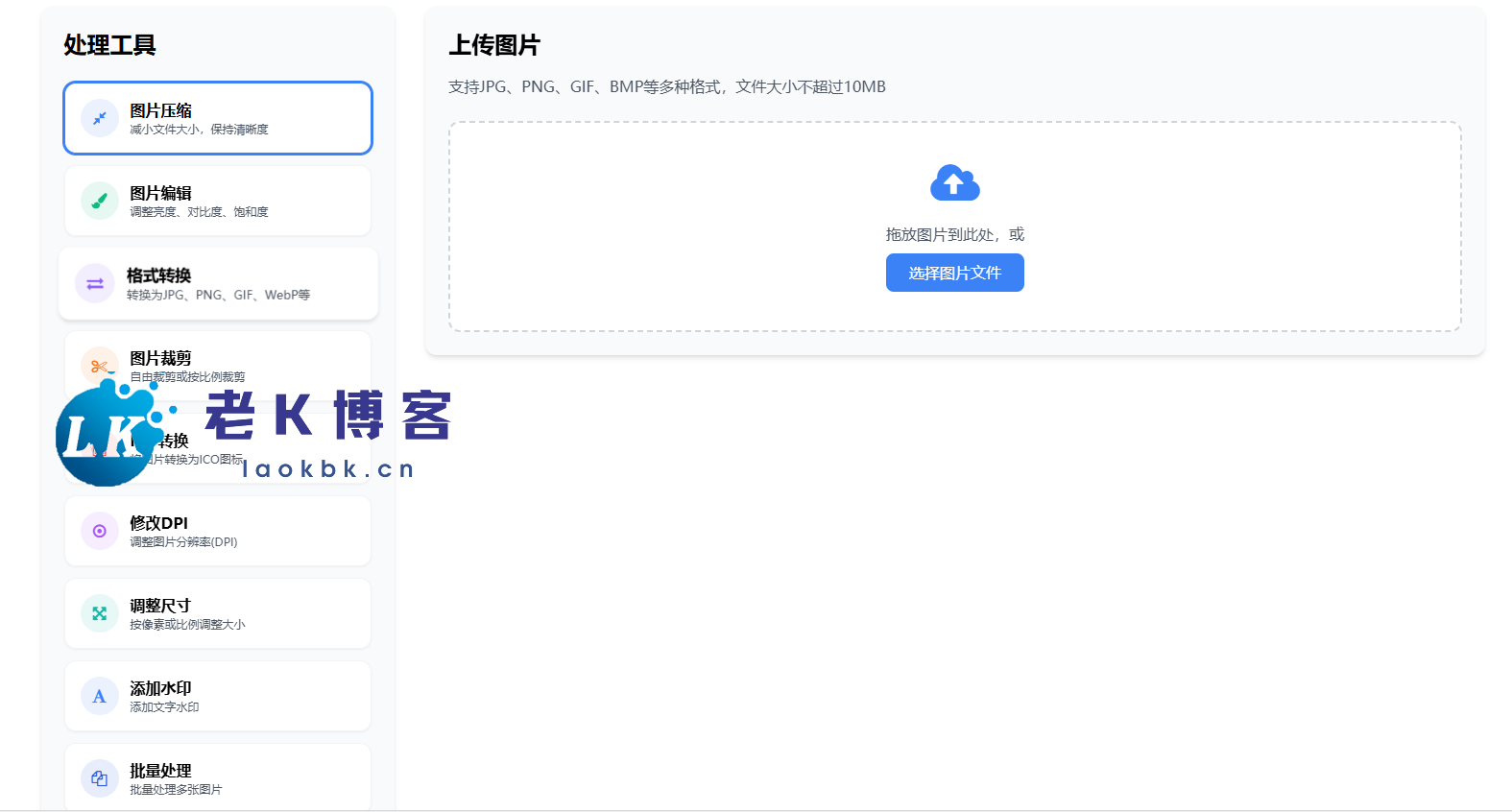The height and width of the screenshot is (812, 1512).
Task: Click the blue cloud upload icon
Action: click(x=954, y=182)
